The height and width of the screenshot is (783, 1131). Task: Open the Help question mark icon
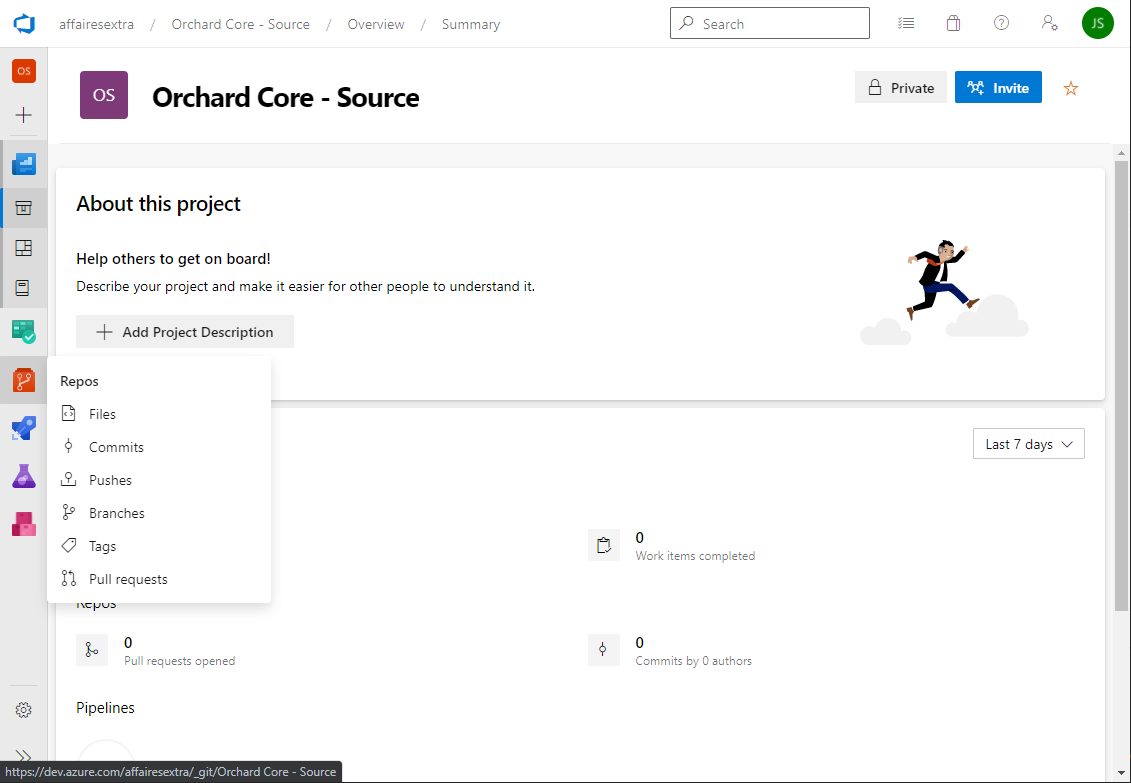(1001, 23)
